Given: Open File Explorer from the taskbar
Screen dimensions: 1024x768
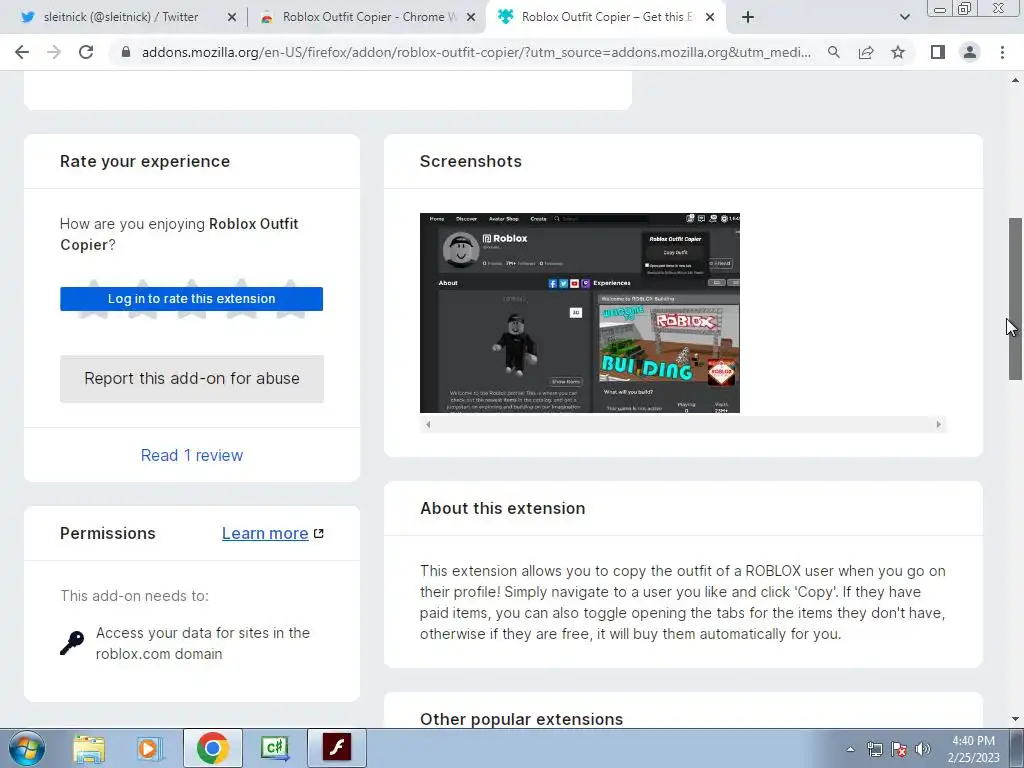Looking at the screenshot, I should pos(89,748).
